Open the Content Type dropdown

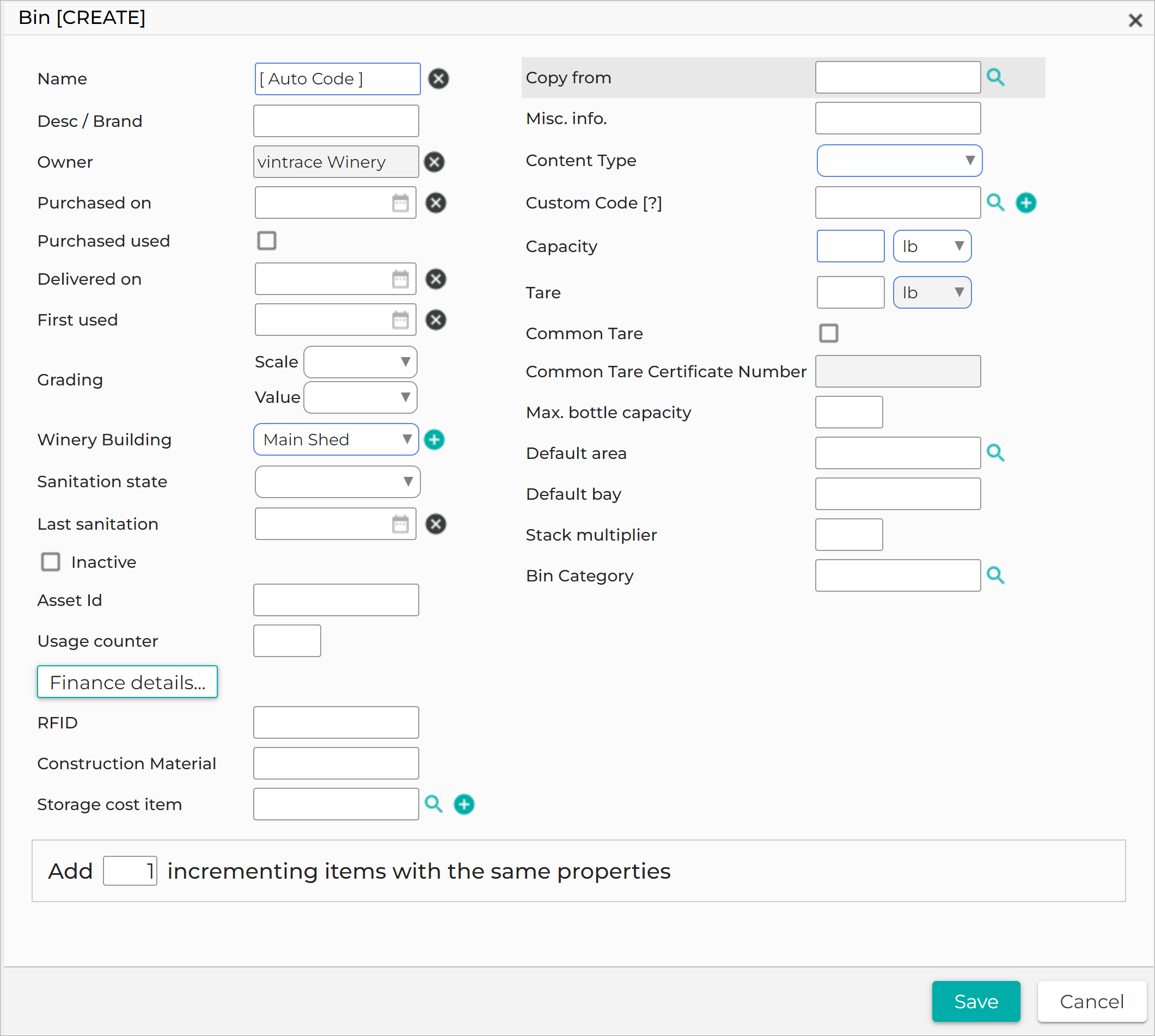coord(899,161)
